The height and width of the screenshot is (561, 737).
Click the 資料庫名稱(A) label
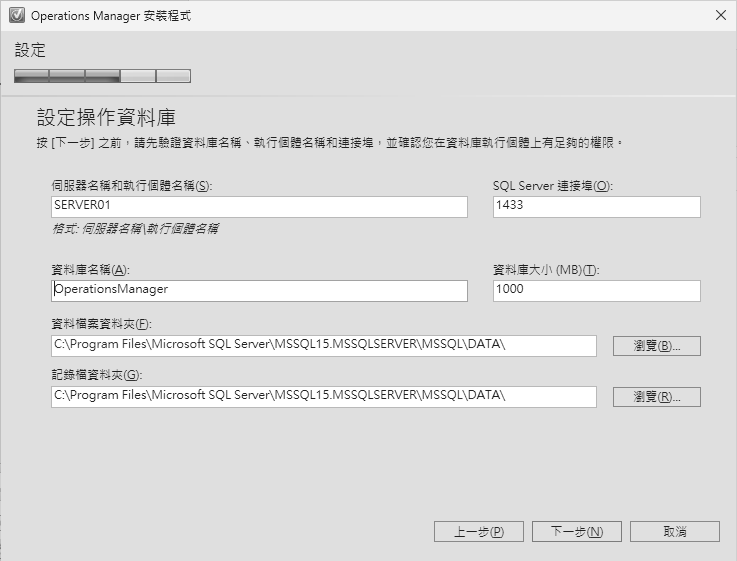[90, 270]
